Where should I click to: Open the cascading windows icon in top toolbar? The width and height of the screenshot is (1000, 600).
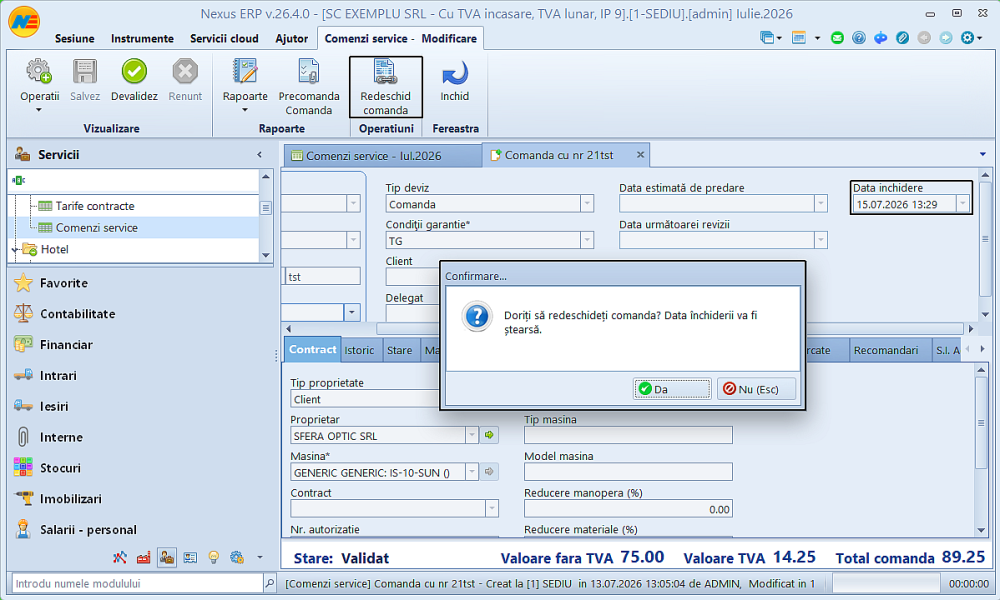point(767,38)
